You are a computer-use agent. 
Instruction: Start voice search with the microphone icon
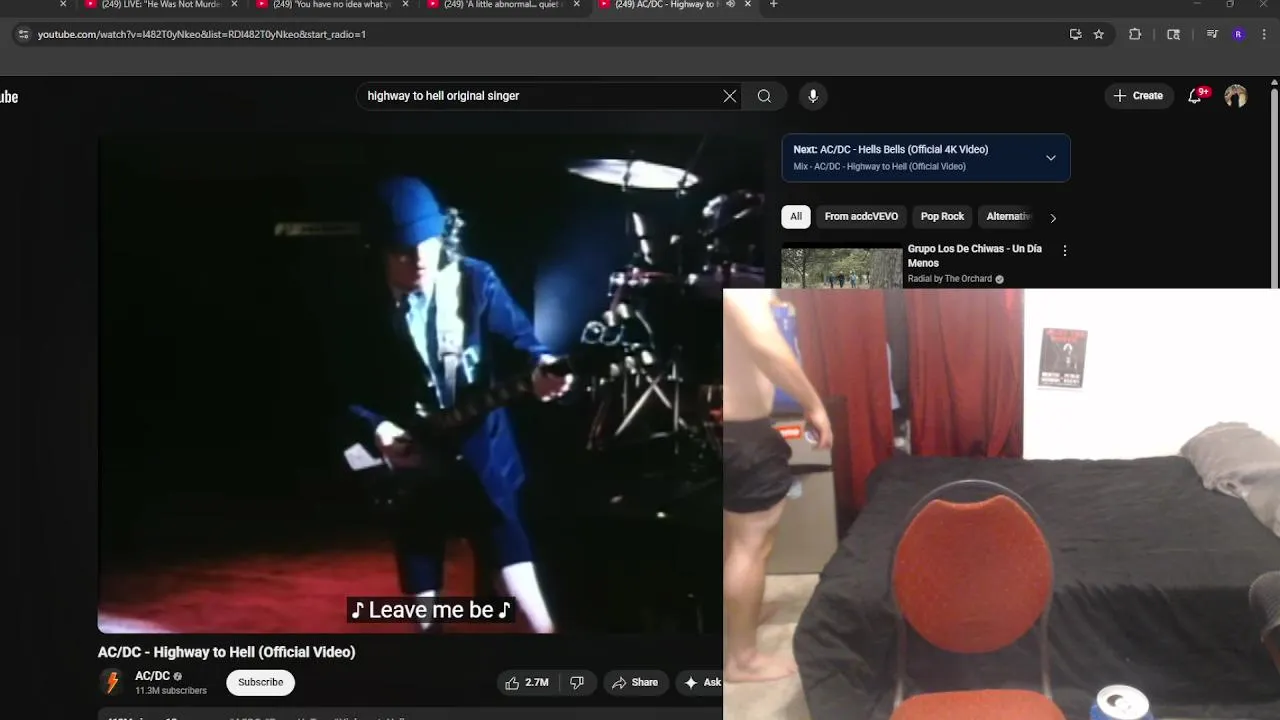pos(813,96)
